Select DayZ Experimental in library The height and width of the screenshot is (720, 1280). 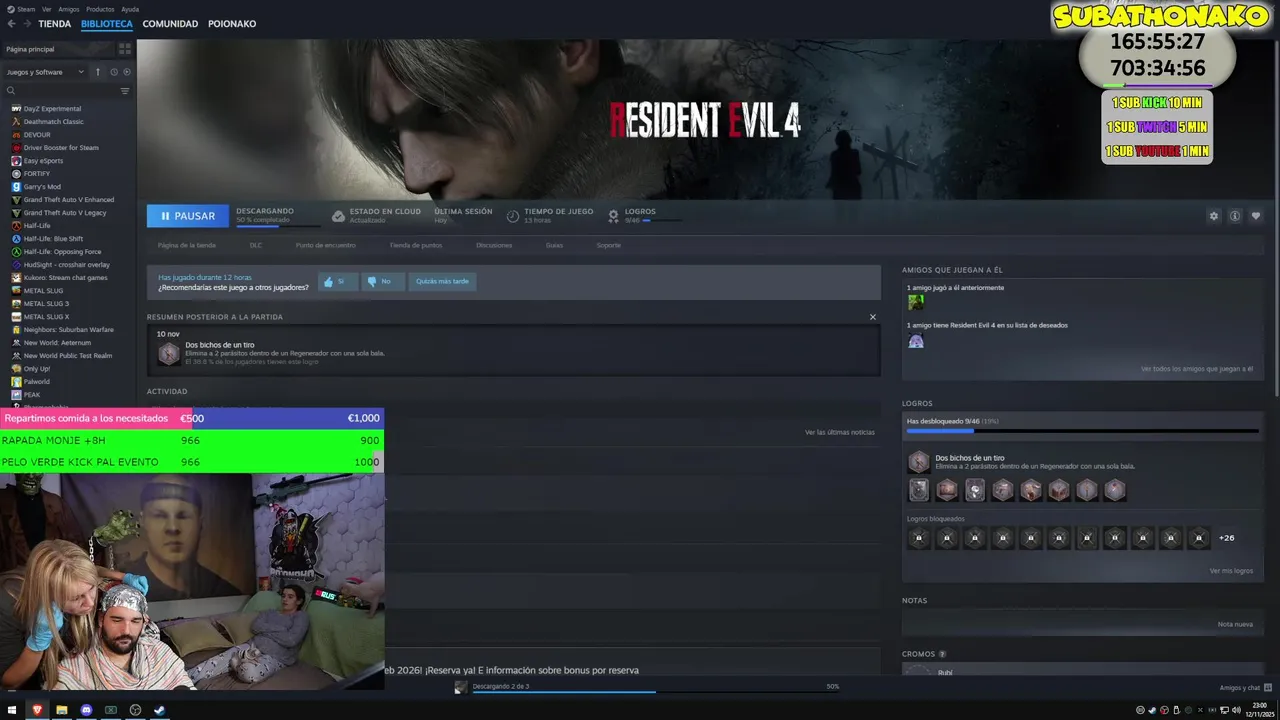[52, 109]
